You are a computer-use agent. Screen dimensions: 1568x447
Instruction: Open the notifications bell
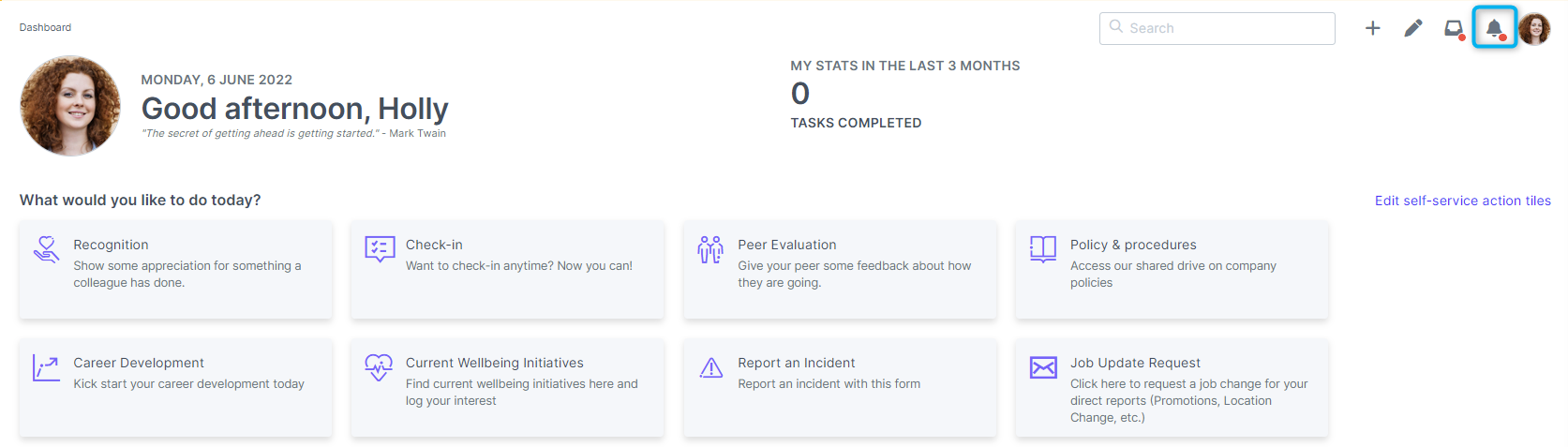coord(1494,28)
